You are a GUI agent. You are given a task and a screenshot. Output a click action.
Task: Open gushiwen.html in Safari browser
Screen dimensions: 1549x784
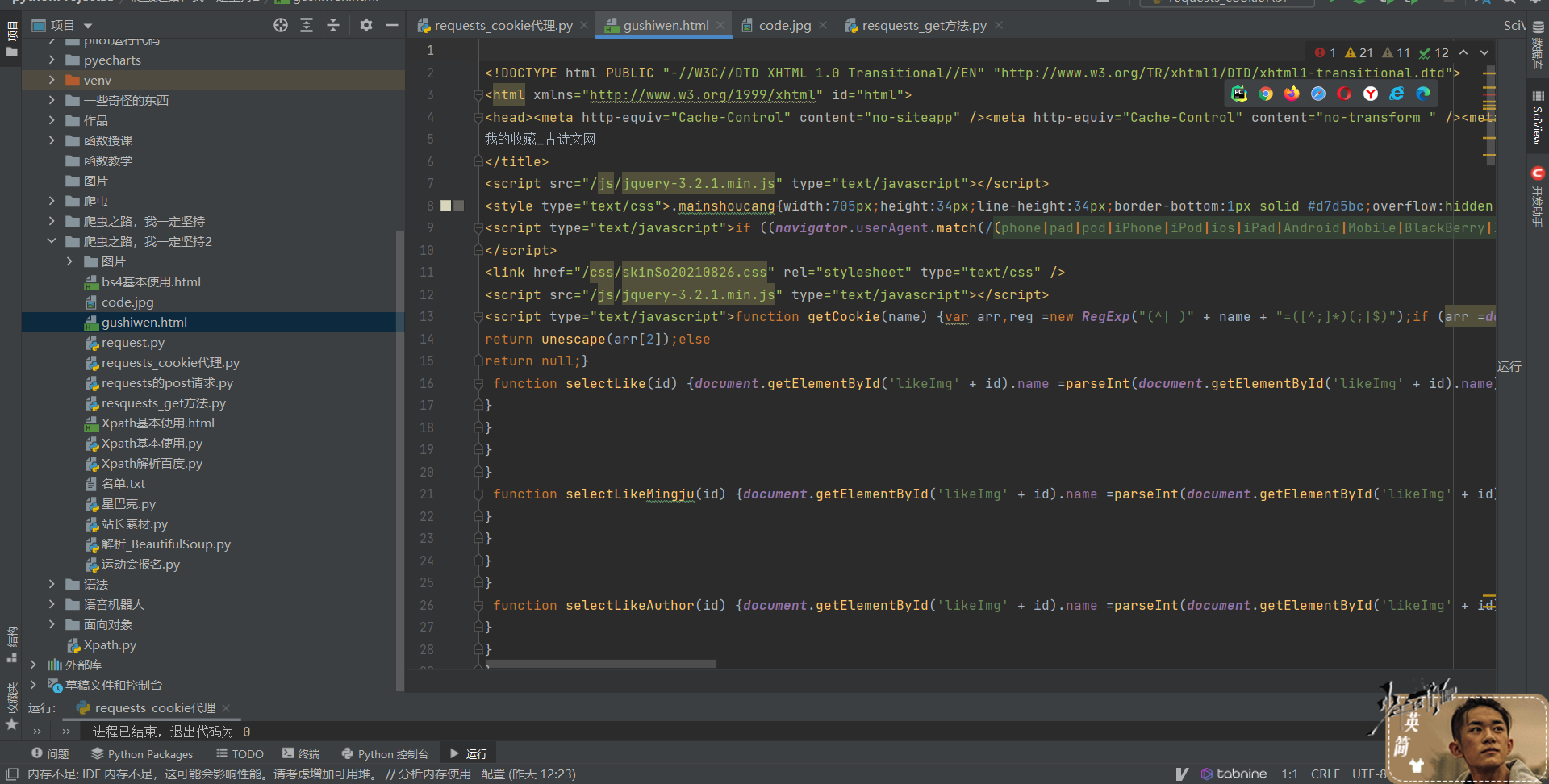point(1318,94)
